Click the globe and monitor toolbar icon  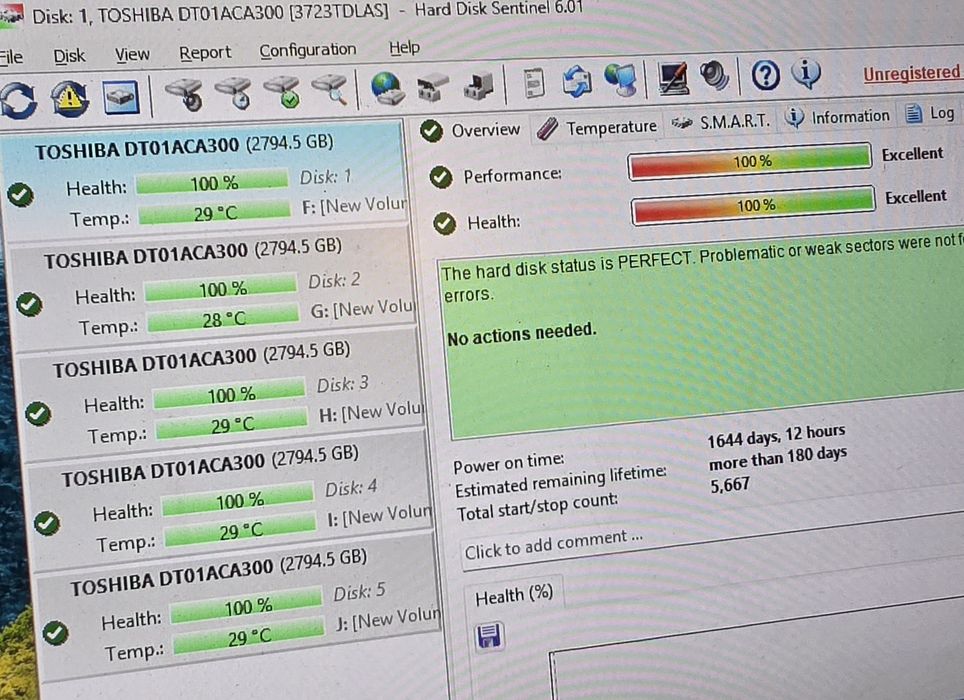[620, 80]
